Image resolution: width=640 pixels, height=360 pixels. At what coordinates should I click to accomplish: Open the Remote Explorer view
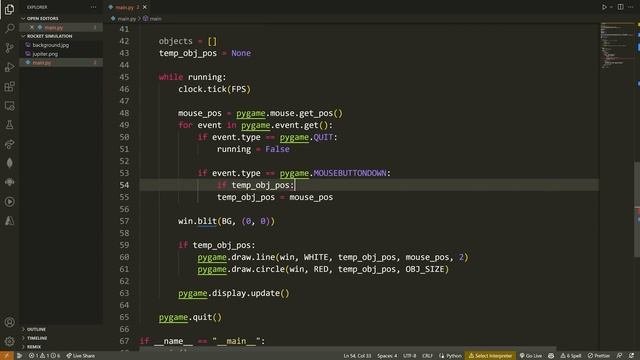tap(9, 106)
